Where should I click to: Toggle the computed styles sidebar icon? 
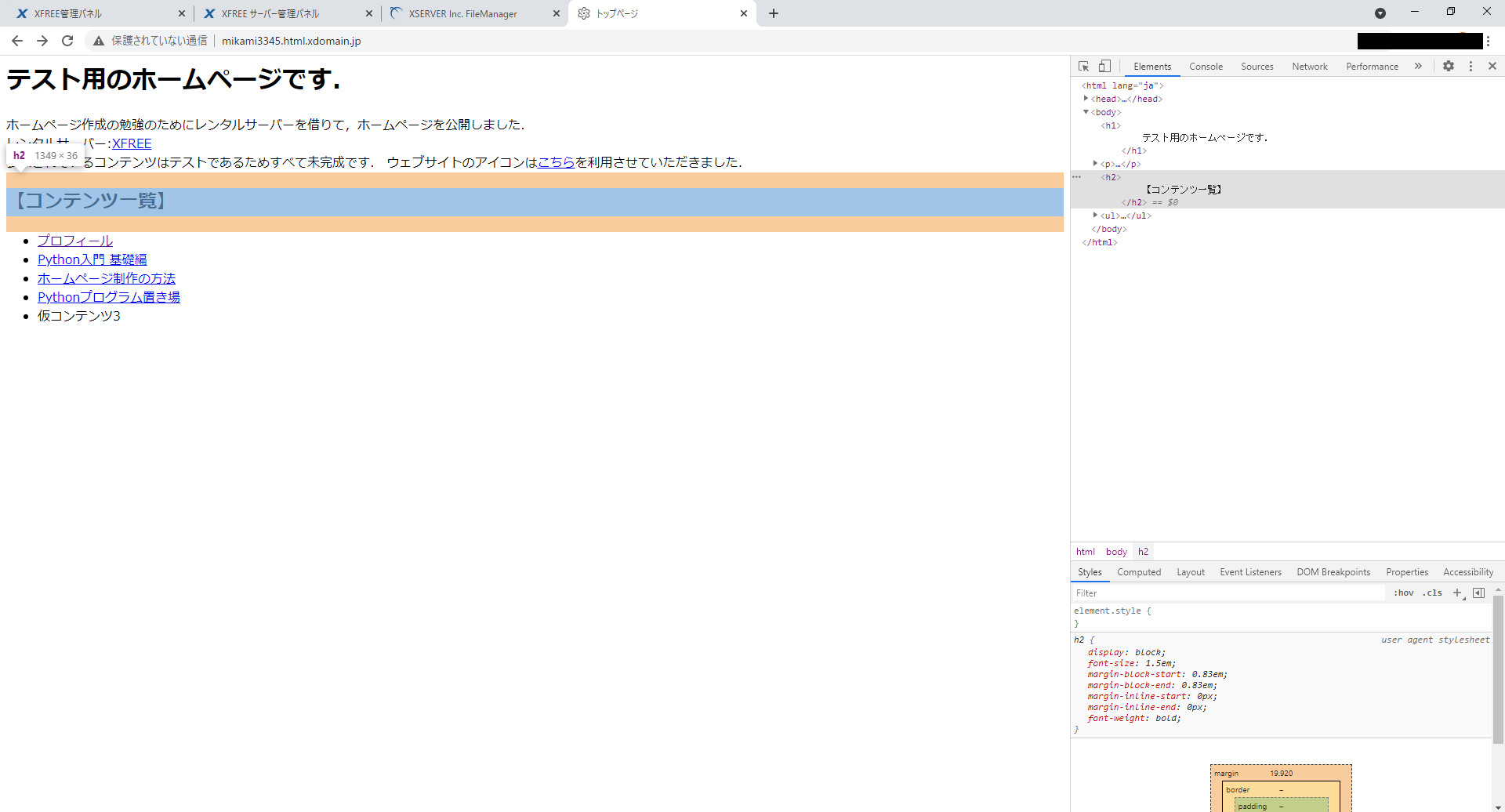pos(1478,593)
